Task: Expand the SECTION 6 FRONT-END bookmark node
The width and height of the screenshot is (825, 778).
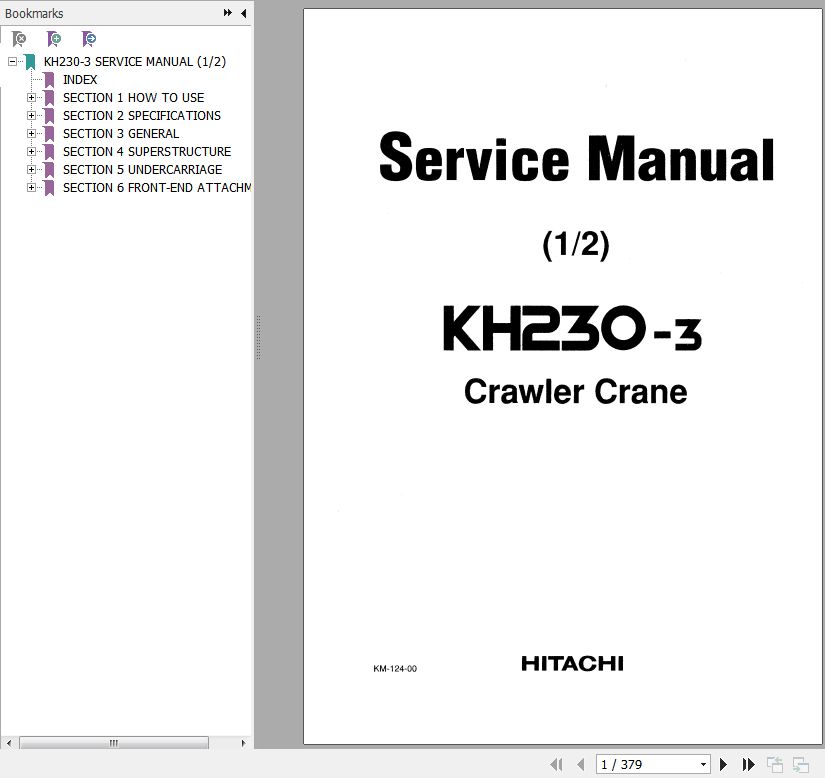Action: point(31,188)
